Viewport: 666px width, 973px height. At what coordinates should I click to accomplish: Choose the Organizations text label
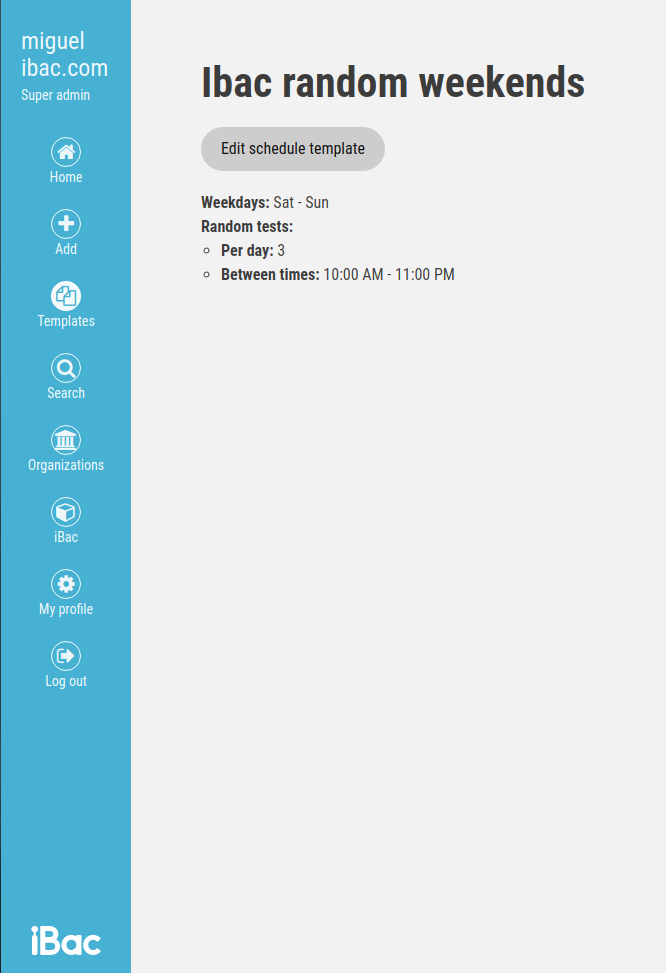66,465
